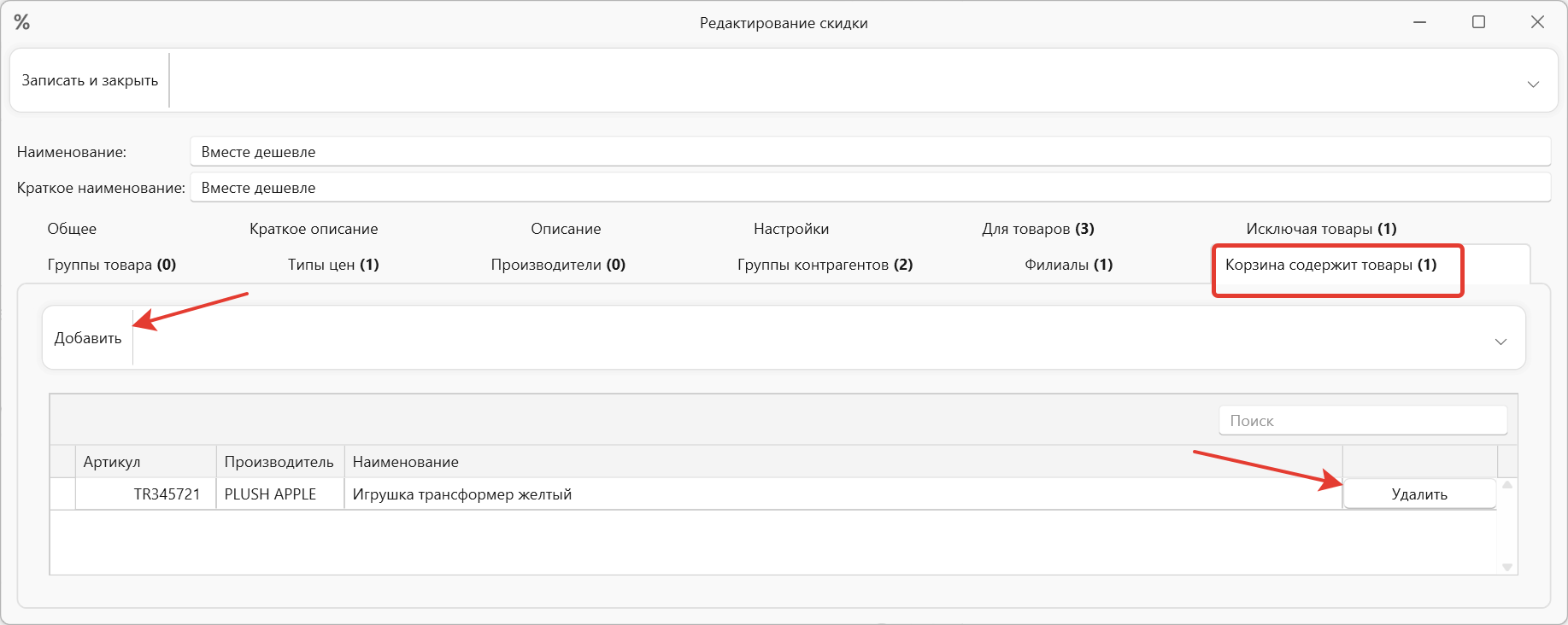Screen dimensions: 1568x625
Task: Click the Добавить button to add a product
Action: (x=86, y=337)
